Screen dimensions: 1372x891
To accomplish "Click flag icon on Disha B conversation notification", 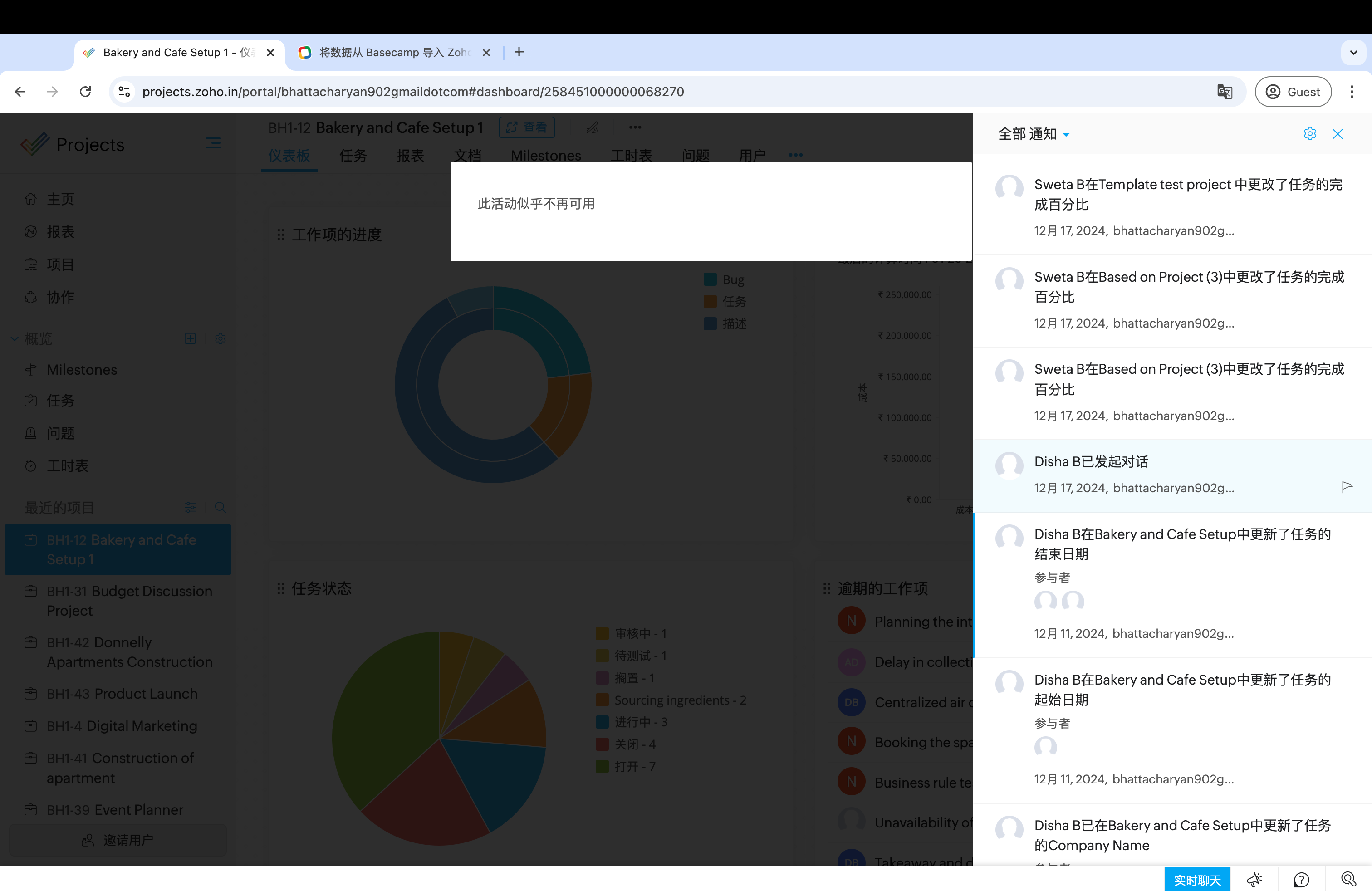I will point(1347,487).
